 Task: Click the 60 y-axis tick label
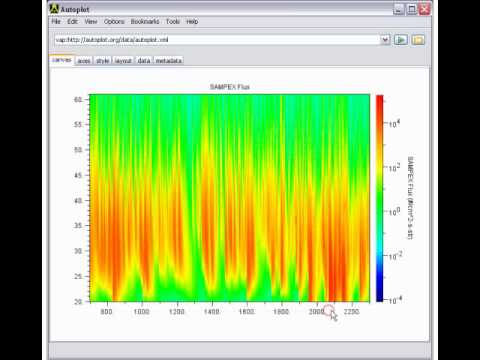pyautogui.click(x=78, y=99)
